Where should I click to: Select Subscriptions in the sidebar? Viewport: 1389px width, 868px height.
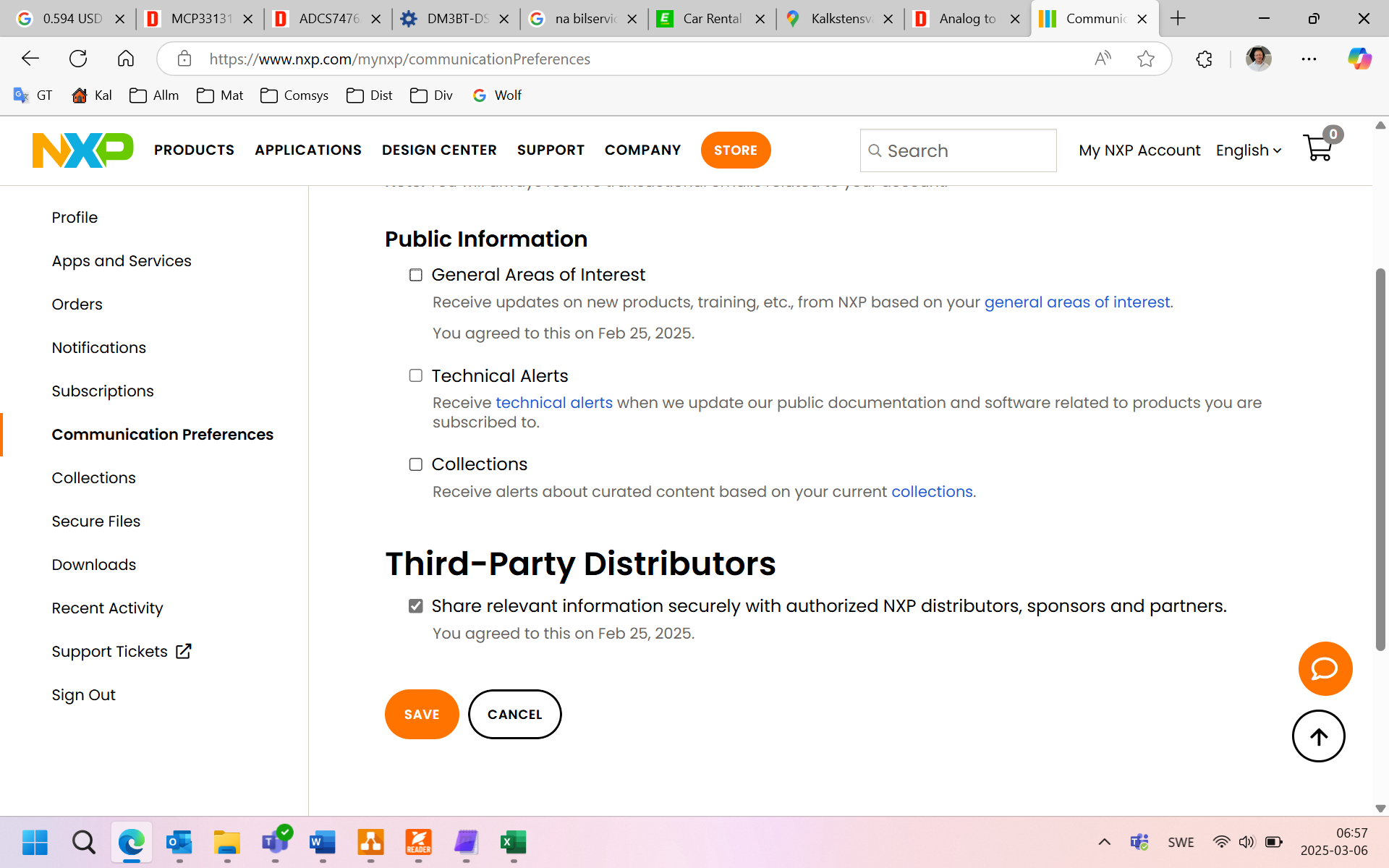click(x=103, y=391)
